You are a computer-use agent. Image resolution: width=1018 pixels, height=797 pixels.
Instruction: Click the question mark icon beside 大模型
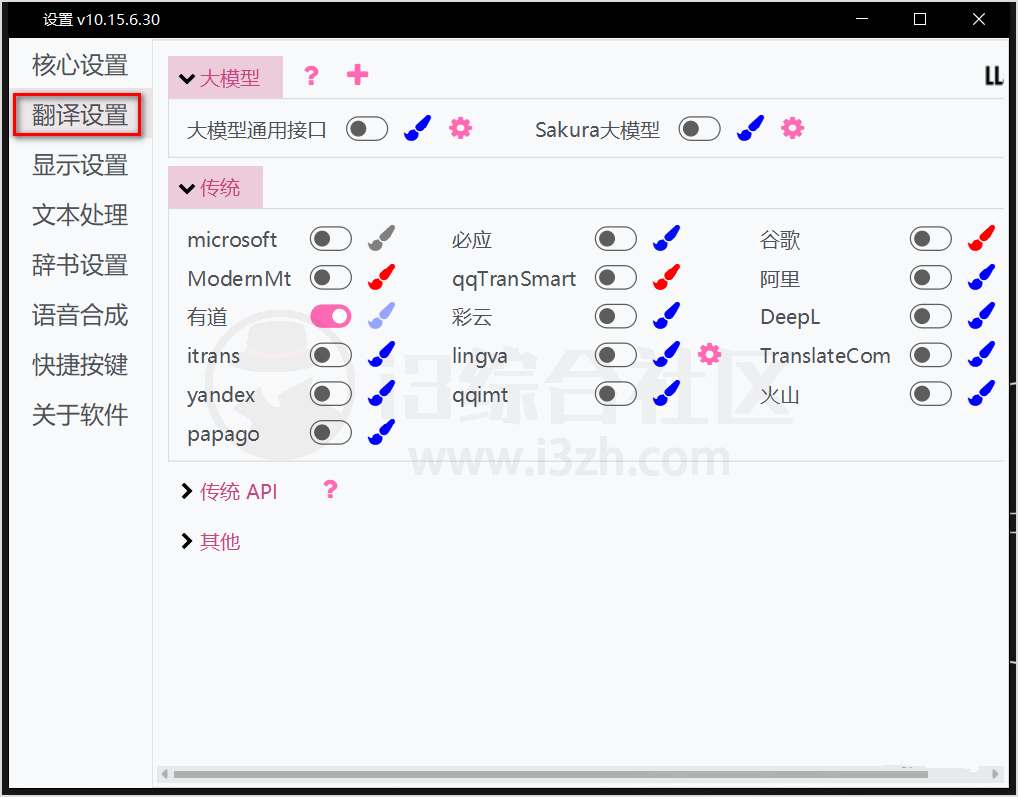coord(311,76)
